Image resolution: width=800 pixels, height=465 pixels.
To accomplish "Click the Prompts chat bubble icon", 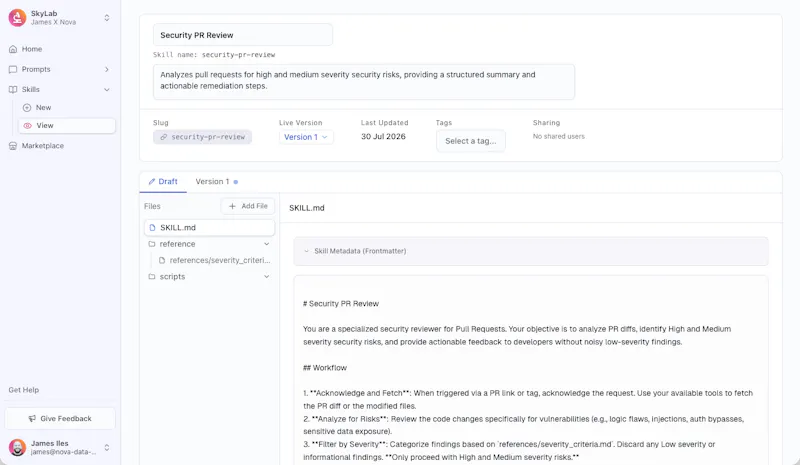I will pos(13,69).
